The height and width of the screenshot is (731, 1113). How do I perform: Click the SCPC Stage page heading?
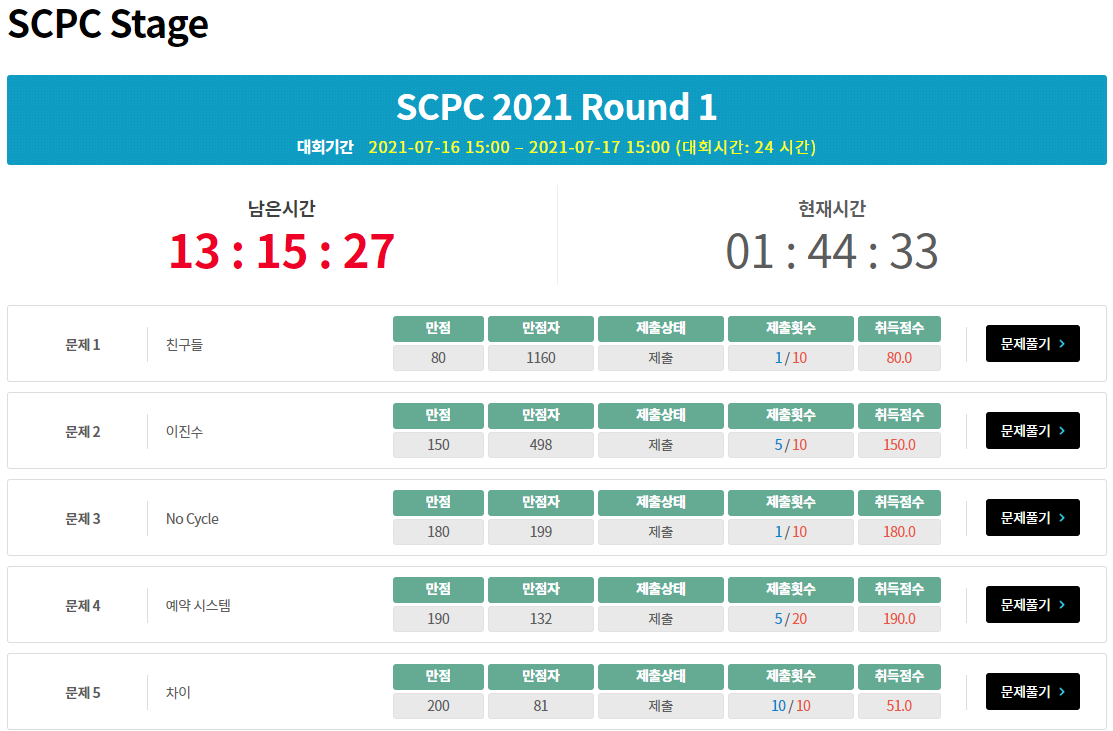coord(108,24)
